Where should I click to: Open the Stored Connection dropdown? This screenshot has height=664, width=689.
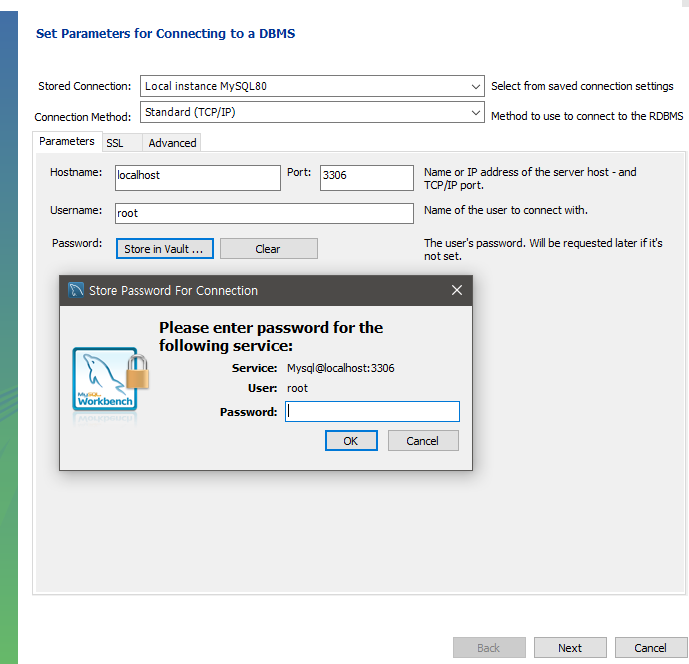click(312, 86)
